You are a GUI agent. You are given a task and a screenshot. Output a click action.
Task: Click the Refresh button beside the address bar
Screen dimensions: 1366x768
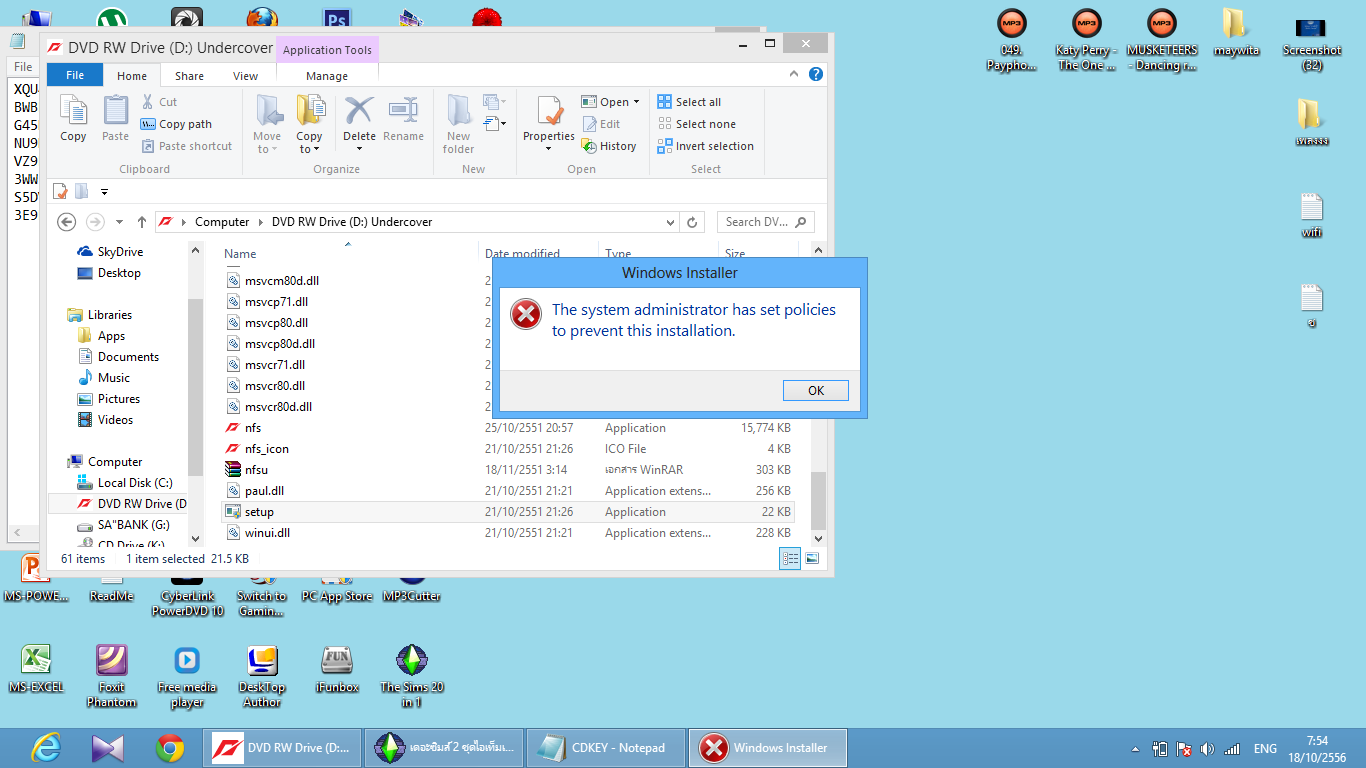pos(692,222)
